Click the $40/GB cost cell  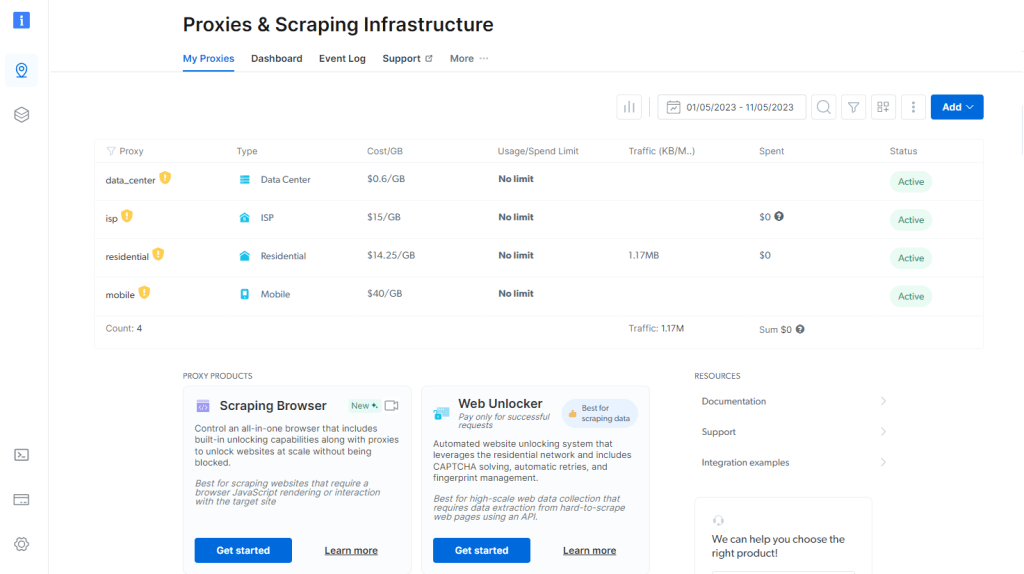point(384,294)
